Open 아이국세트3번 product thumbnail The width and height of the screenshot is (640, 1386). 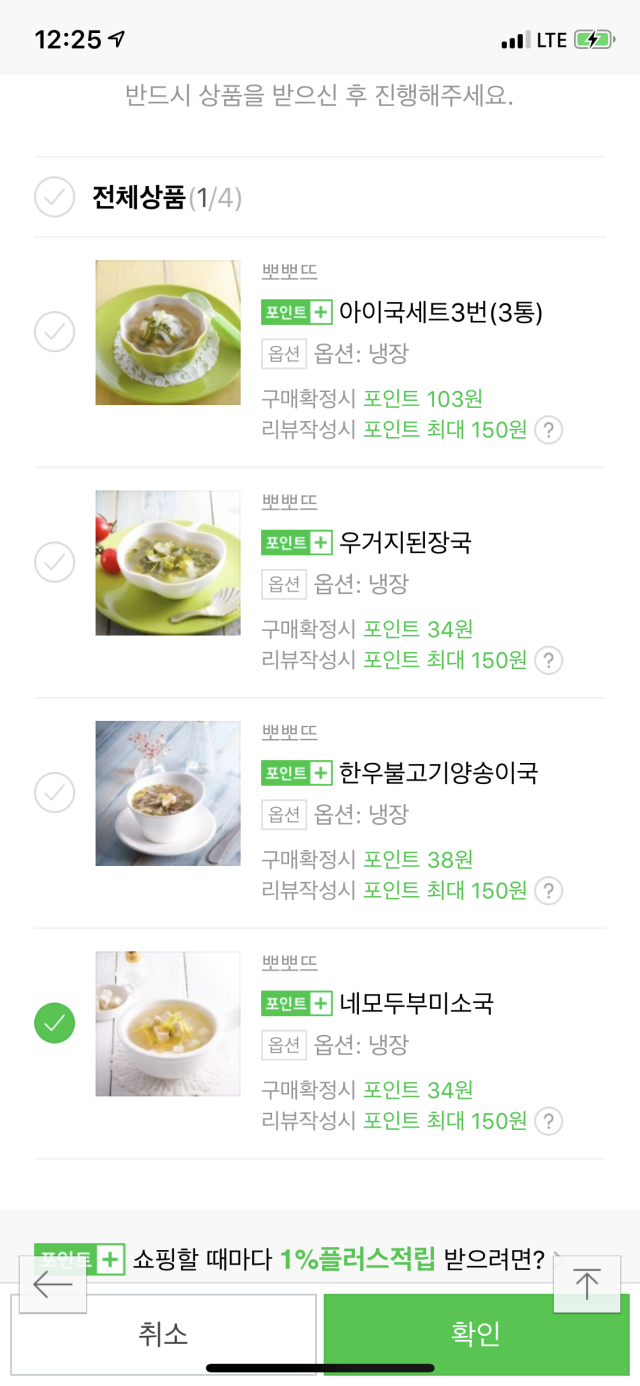168,333
